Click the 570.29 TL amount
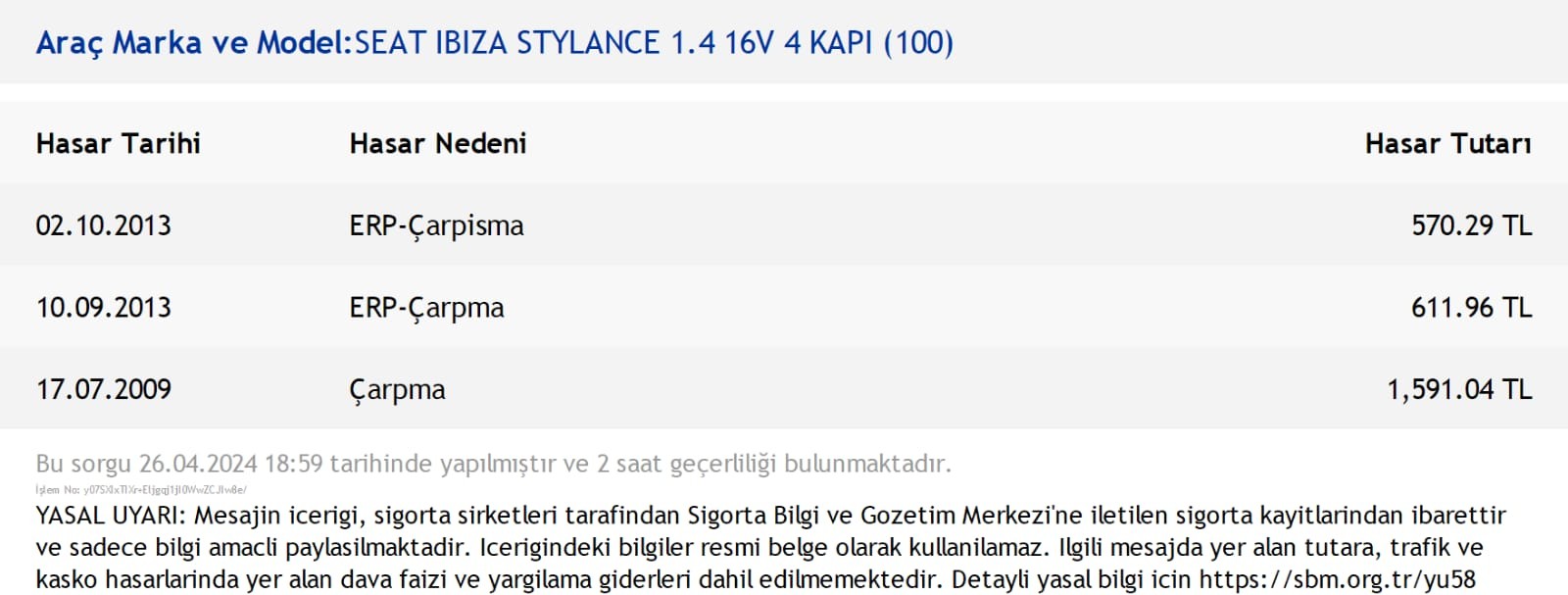The height and width of the screenshot is (595, 1568). (1471, 225)
